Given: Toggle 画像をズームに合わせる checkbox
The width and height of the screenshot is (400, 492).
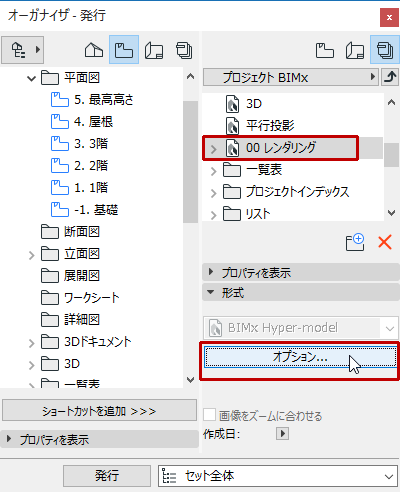Looking at the screenshot, I should coord(209,415).
